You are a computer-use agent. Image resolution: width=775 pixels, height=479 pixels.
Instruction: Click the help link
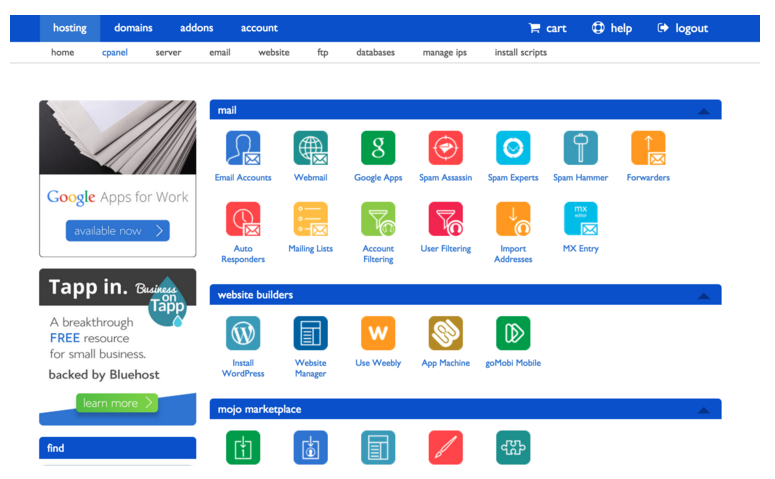[x=612, y=28]
